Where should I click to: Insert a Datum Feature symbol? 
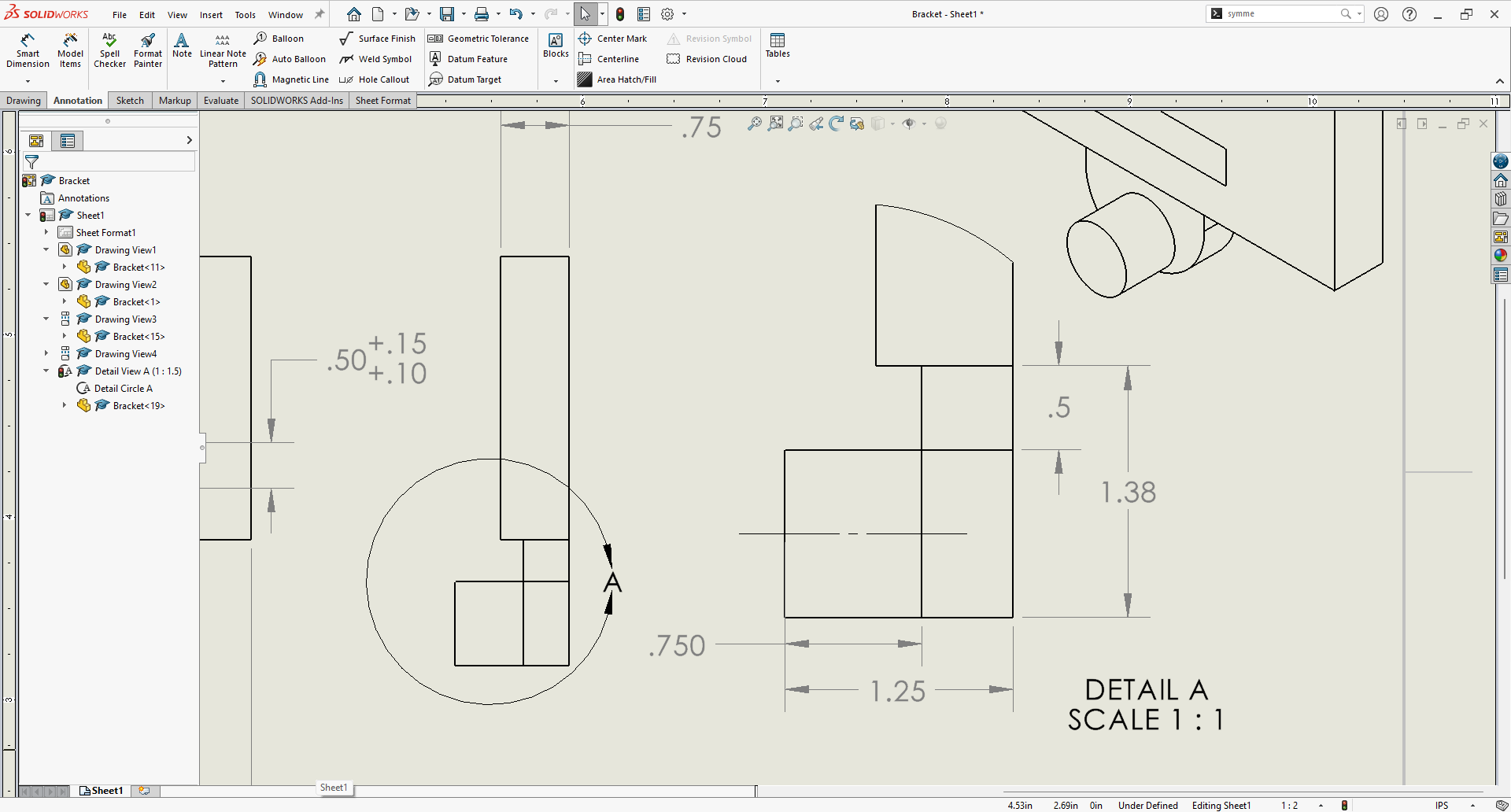(468, 59)
